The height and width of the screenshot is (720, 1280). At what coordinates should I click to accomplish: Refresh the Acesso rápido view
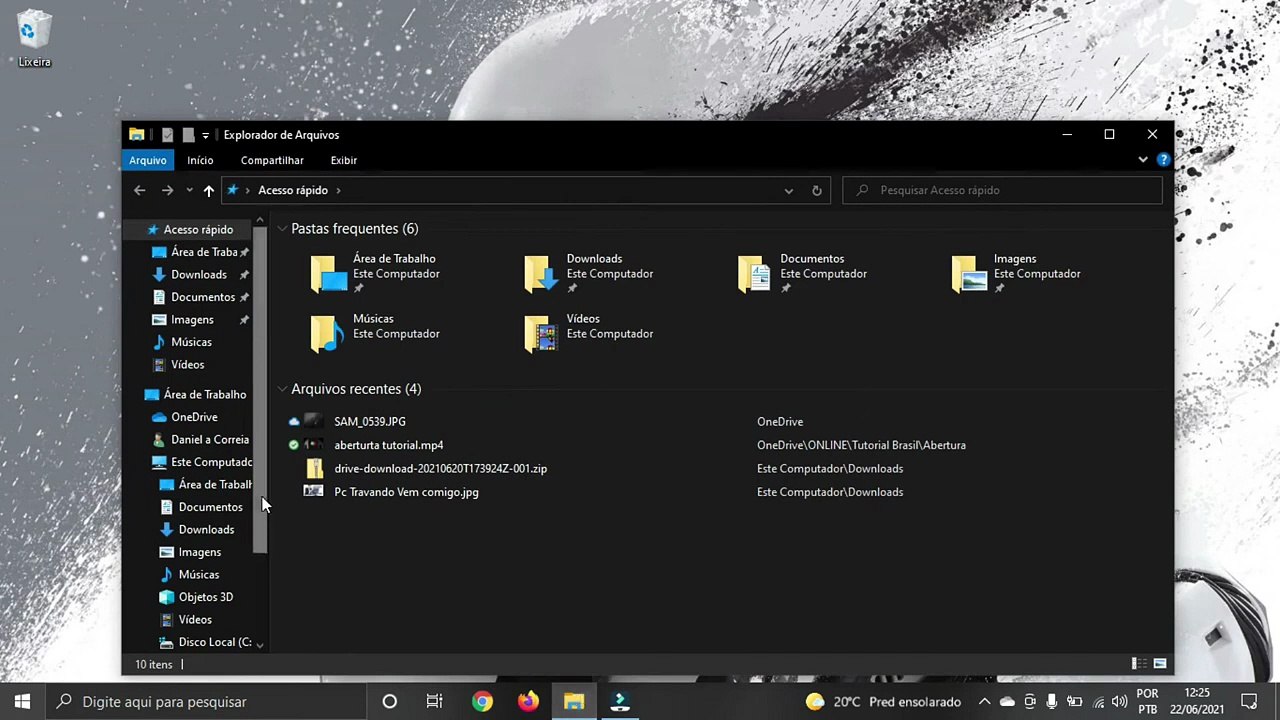(817, 190)
